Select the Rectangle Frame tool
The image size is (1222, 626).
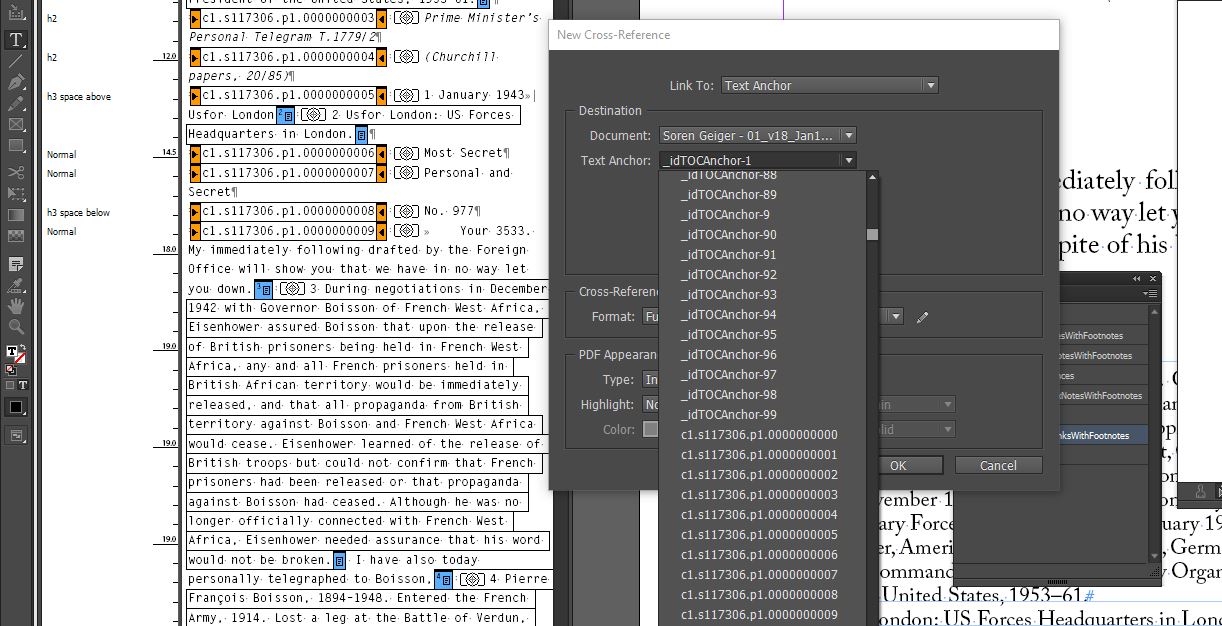[x=16, y=124]
